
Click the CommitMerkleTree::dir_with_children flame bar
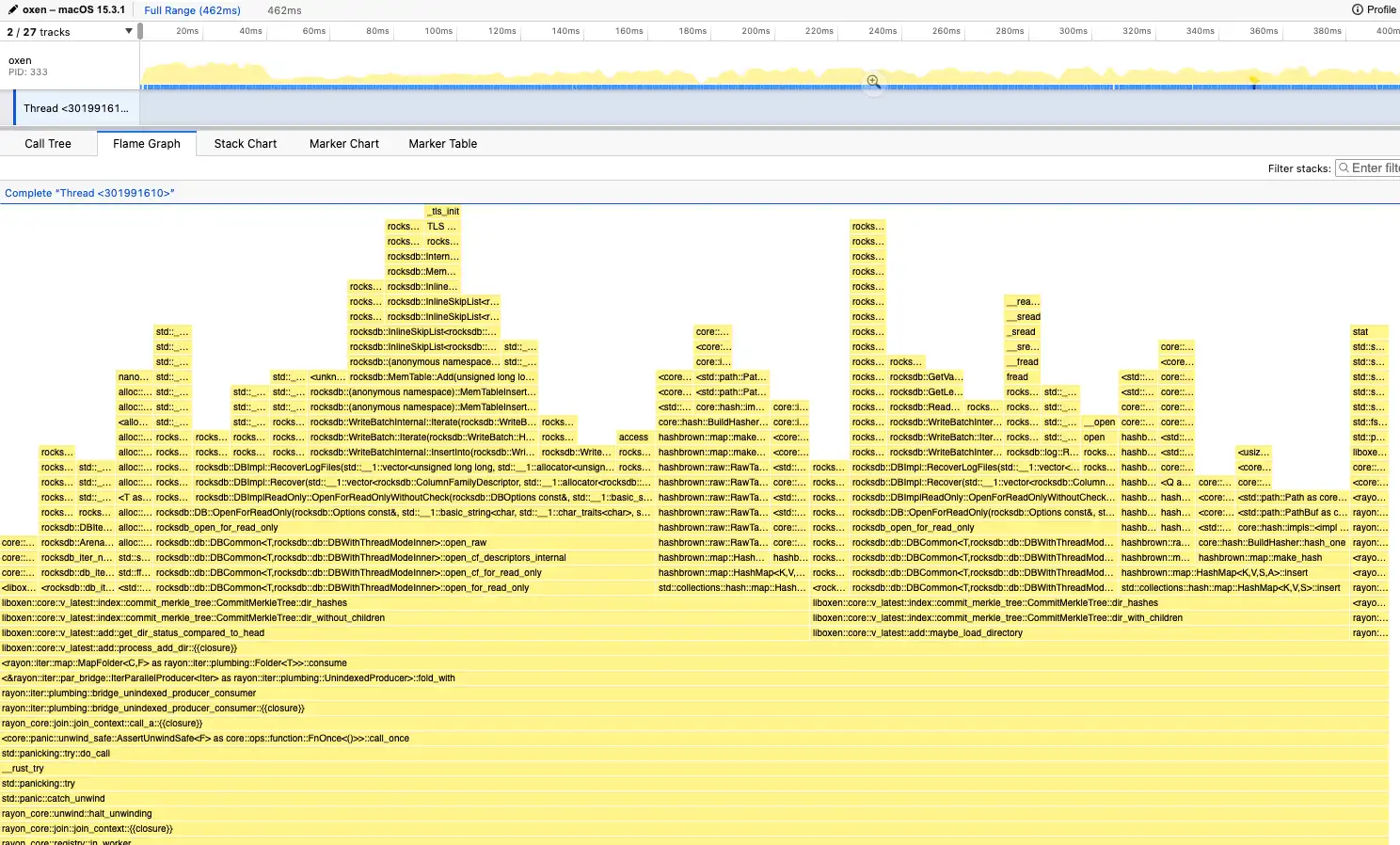pyautogui.click(x=997, y=618)
